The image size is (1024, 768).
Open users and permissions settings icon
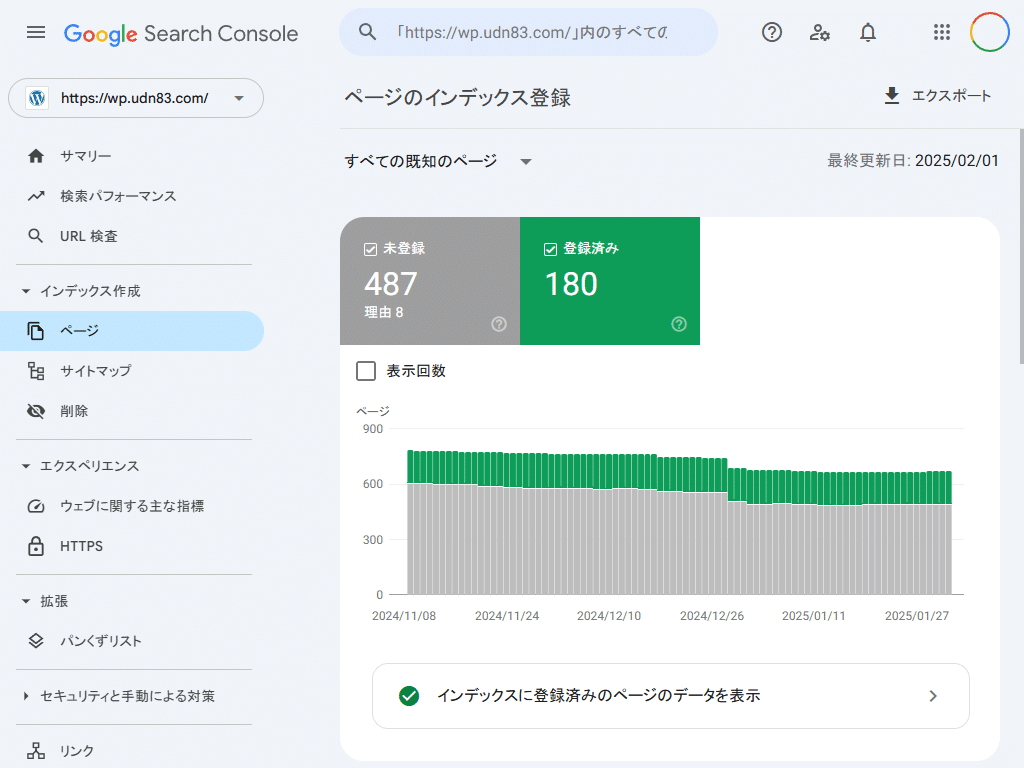820,32
